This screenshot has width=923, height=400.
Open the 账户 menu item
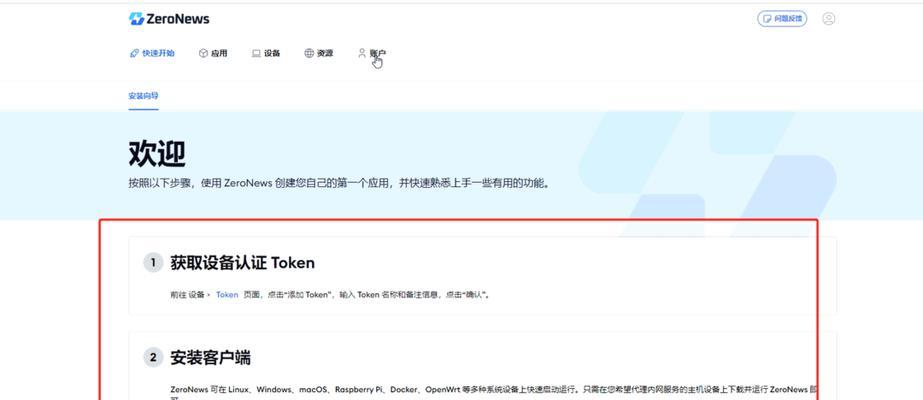(371, 53)
